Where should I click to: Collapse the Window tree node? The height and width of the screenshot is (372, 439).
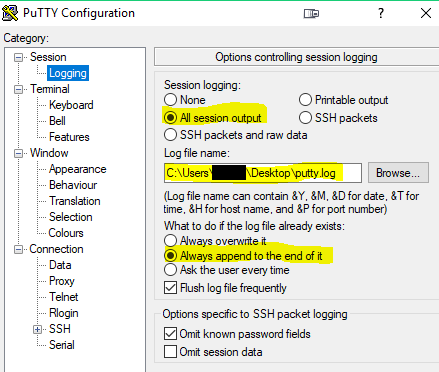click(x=18, y=153)
